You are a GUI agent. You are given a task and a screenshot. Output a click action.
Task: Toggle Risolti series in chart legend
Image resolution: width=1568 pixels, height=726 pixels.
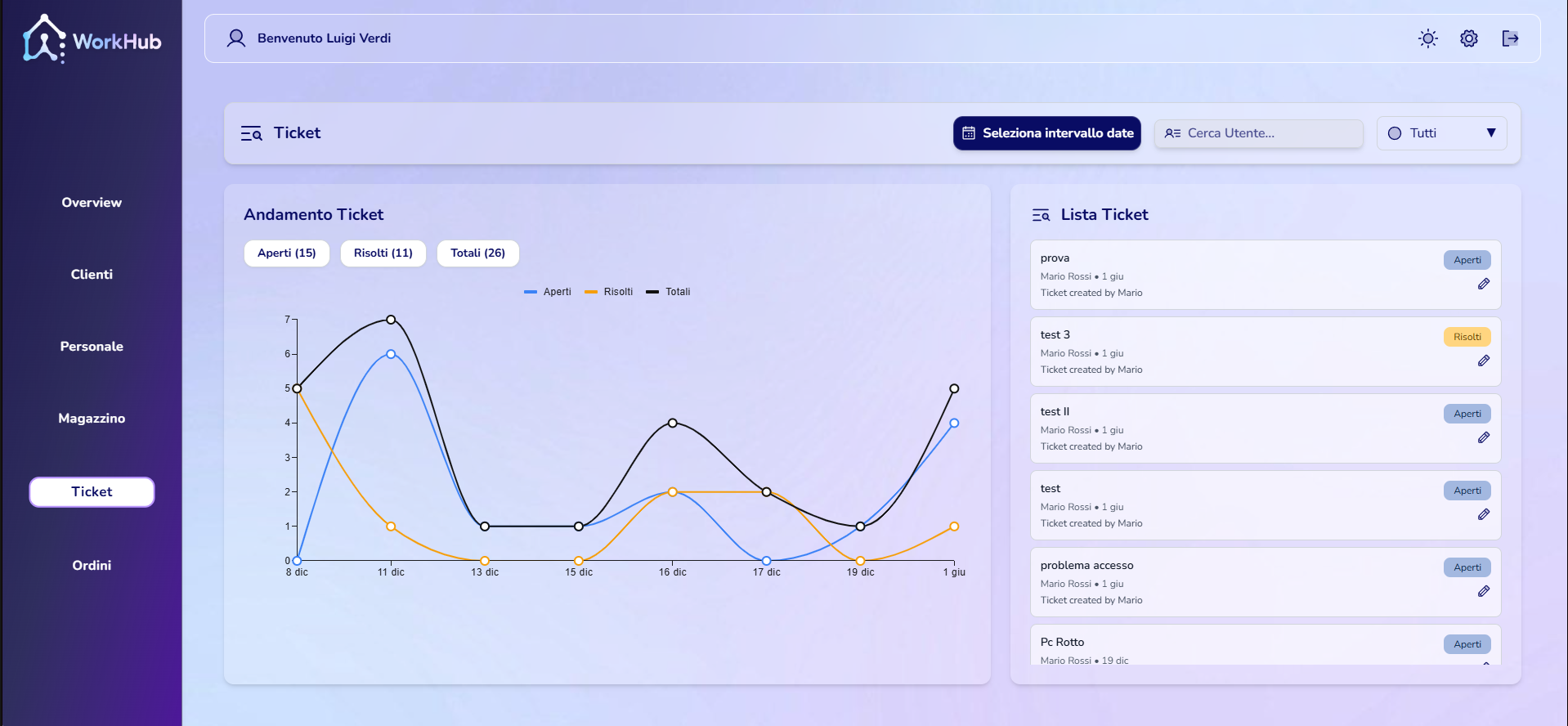tap(609, 292)
